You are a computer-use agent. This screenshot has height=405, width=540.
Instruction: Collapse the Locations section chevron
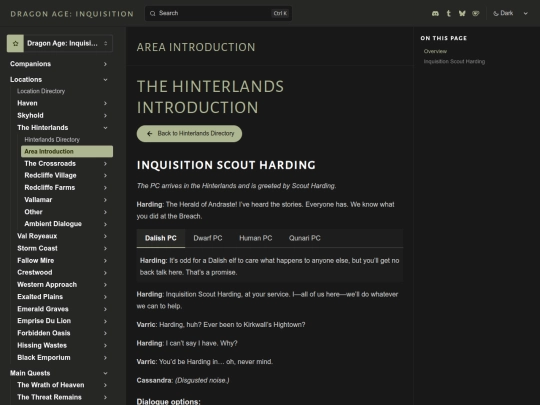[105, 80]
